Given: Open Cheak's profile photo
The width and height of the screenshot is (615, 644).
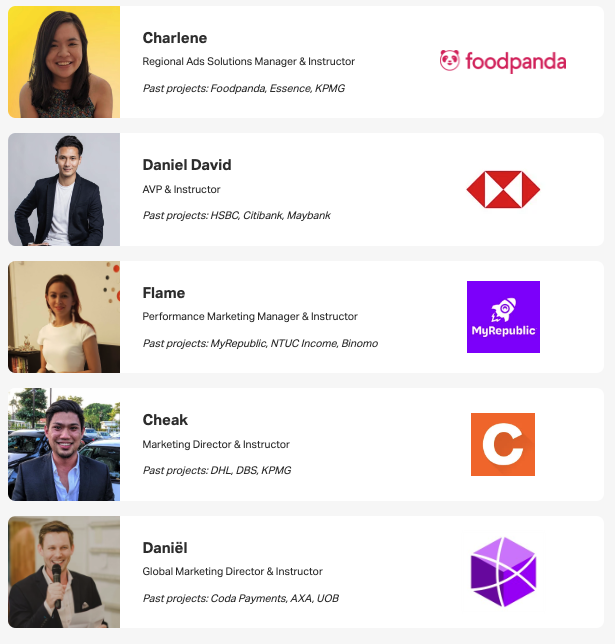Looking at the screenshot, I should click(64, 444).
